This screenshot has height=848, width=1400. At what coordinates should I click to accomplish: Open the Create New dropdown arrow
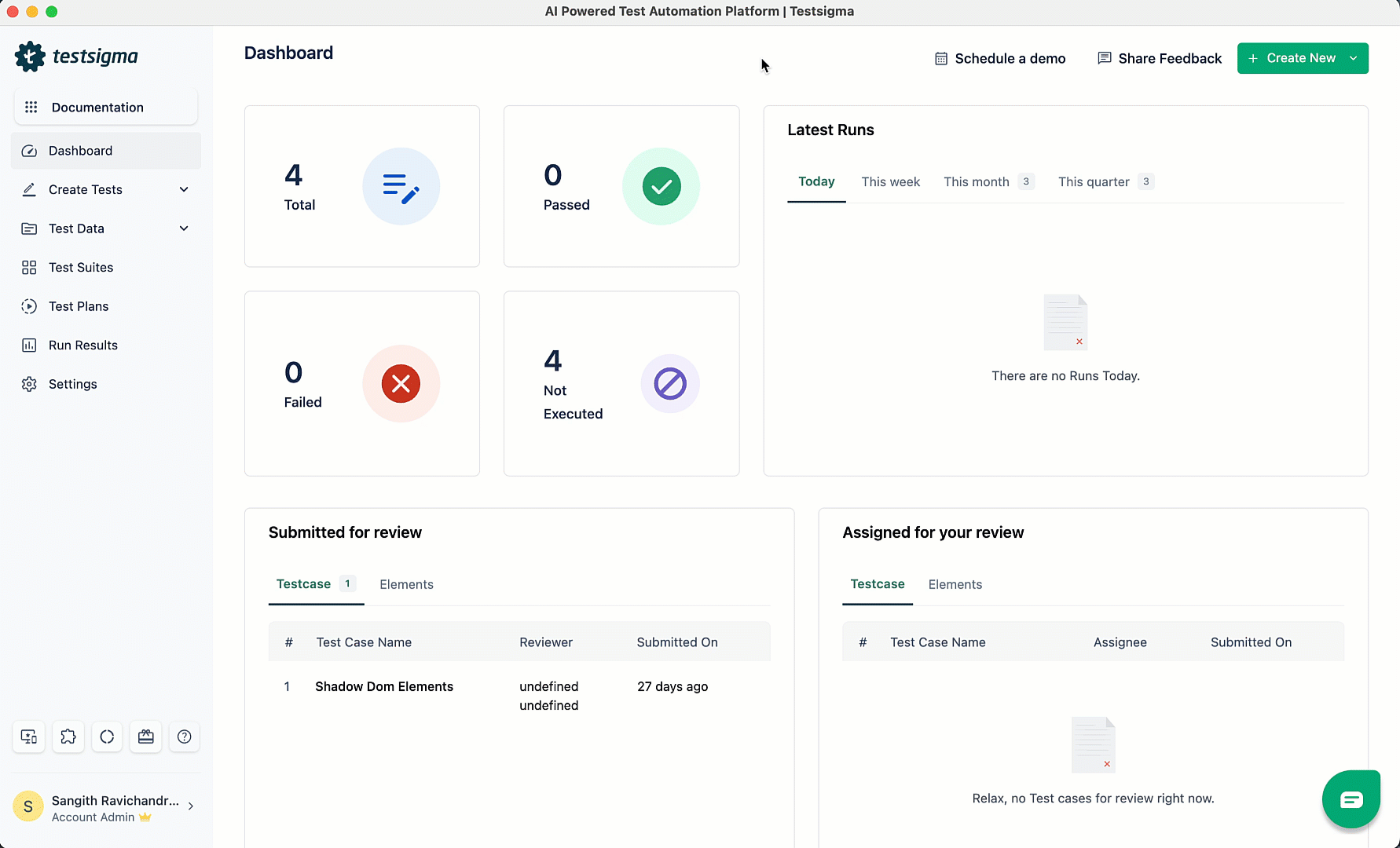coord(1354,58)
